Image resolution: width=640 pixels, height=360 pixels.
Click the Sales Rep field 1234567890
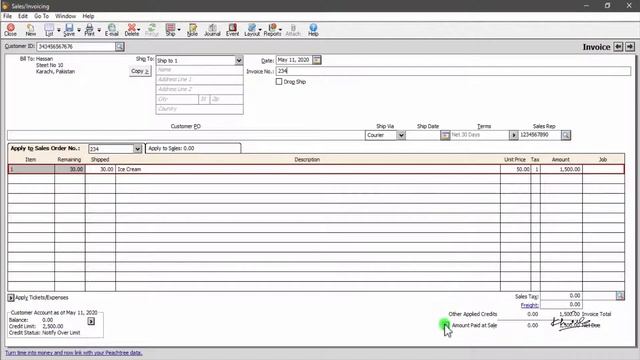click(x=540, y=135)
